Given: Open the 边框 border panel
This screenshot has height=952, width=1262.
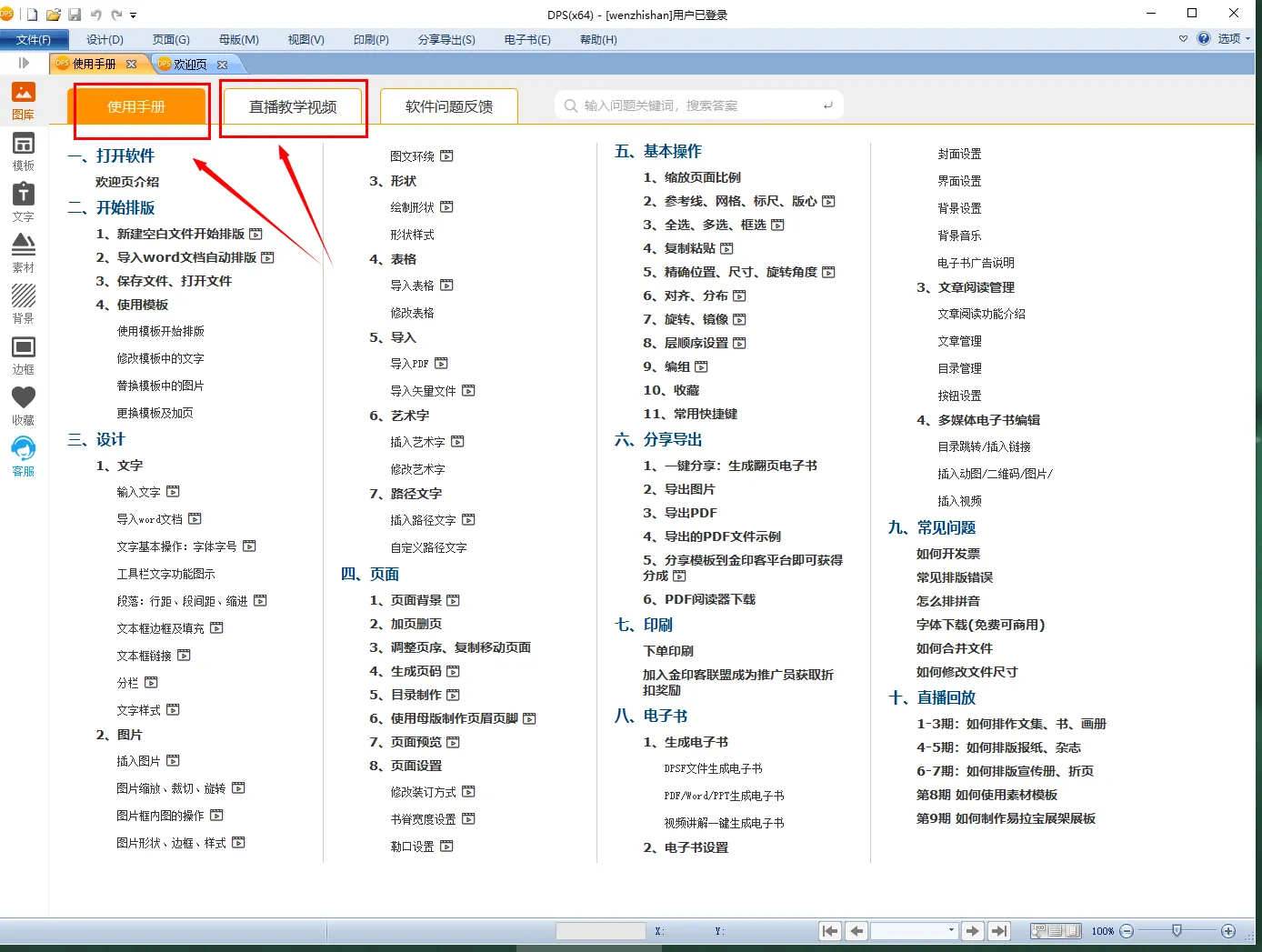Looking at the screenshot, I should pyautogui.click(x=23, y=355).
